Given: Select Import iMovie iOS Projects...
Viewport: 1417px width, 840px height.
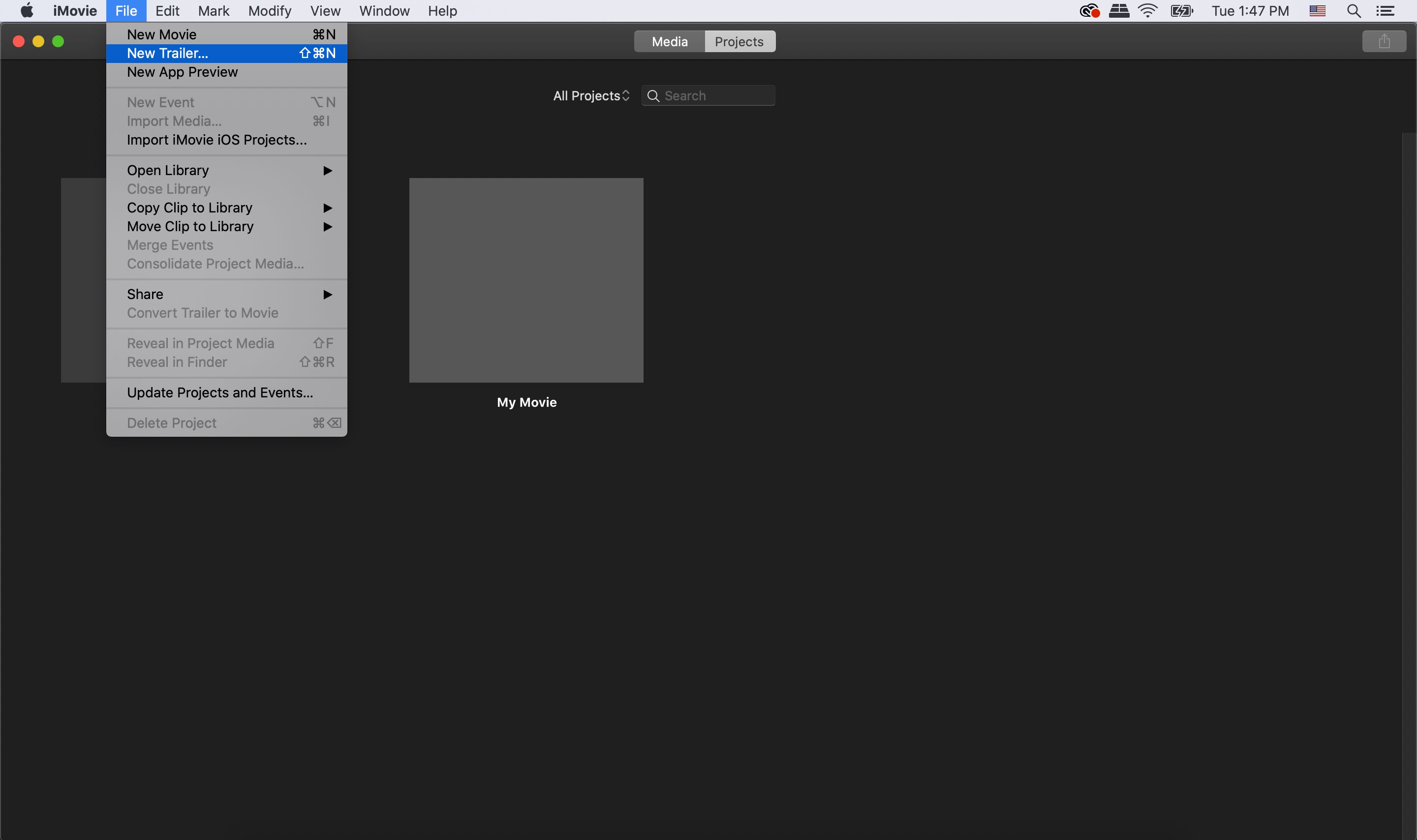Looking at the screenshot, I should 226,140.
